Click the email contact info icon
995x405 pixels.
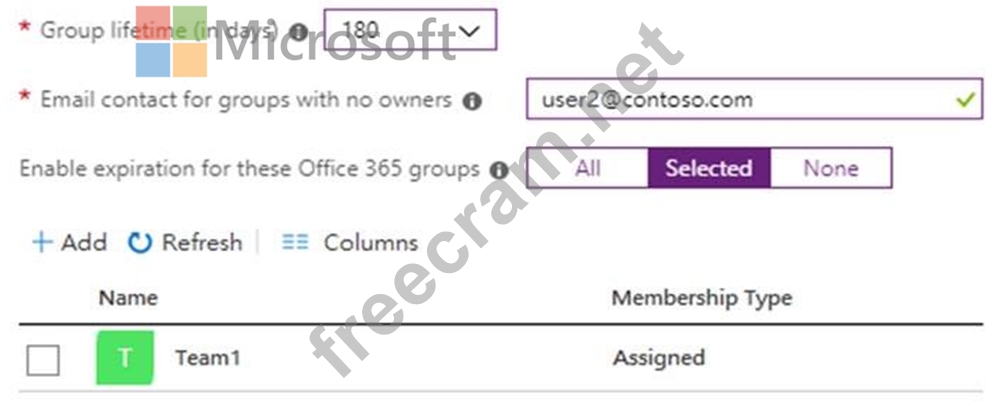473,101
